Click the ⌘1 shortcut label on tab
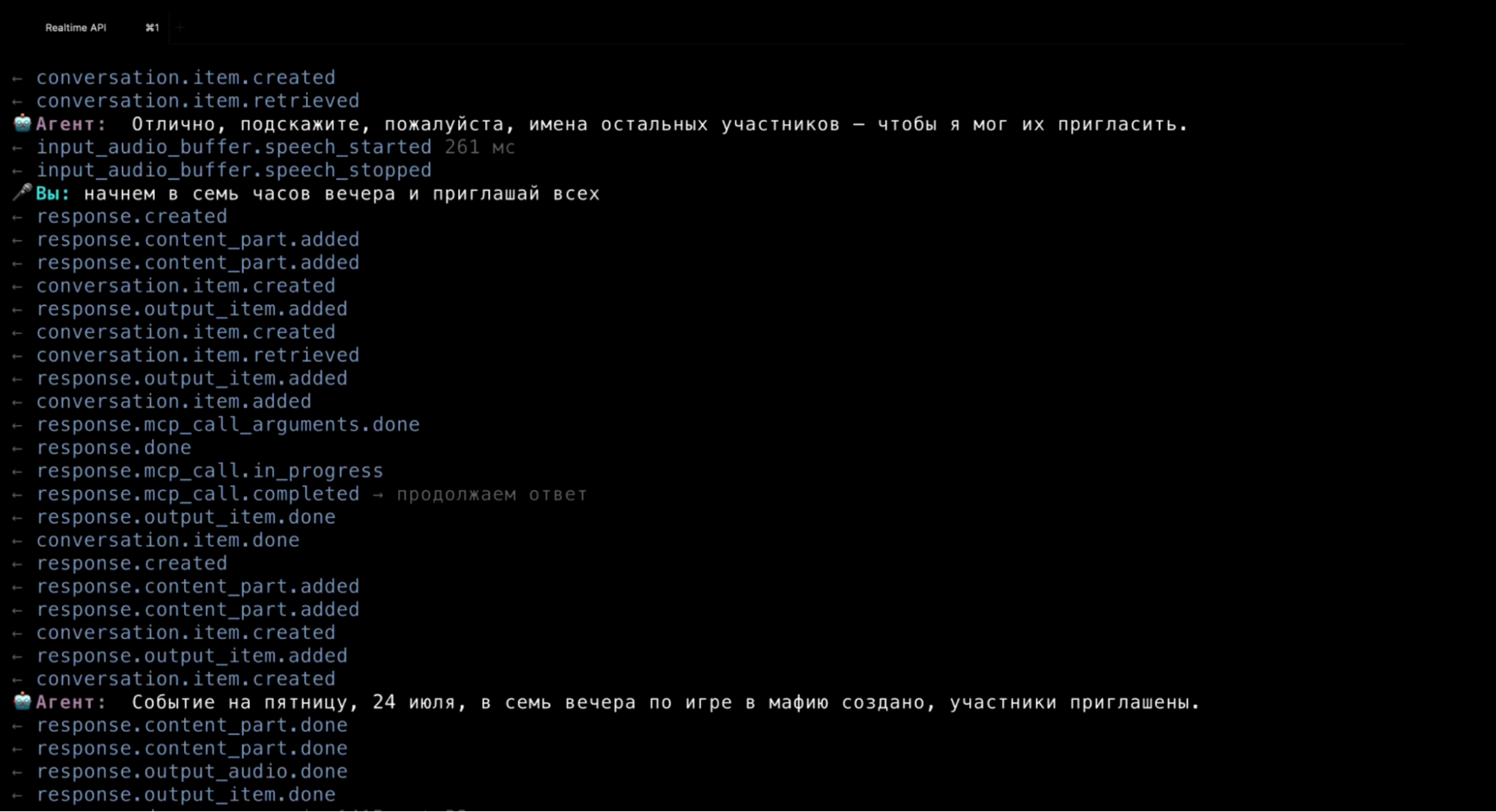The width and height of the screenshot is (1496, 812). coord(152,28)
